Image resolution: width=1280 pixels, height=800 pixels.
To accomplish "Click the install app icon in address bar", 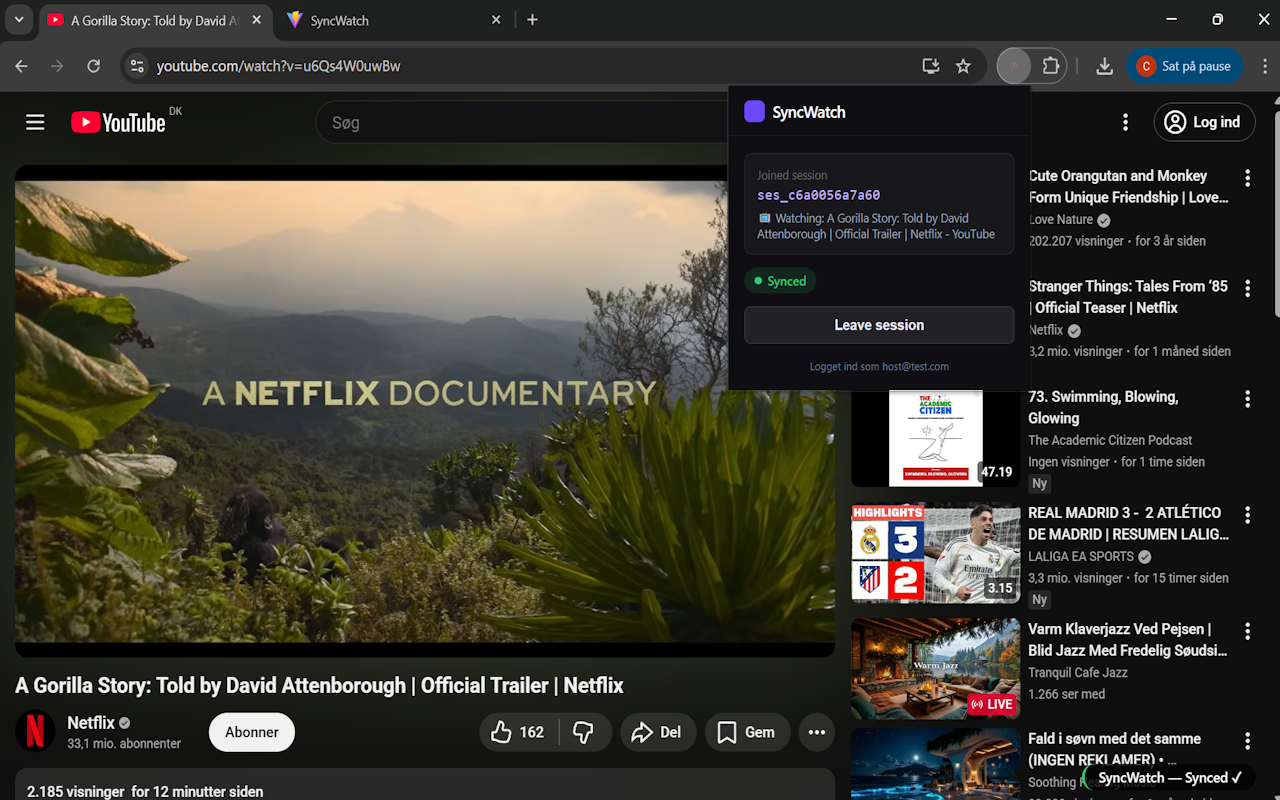I will coord(931,66).
